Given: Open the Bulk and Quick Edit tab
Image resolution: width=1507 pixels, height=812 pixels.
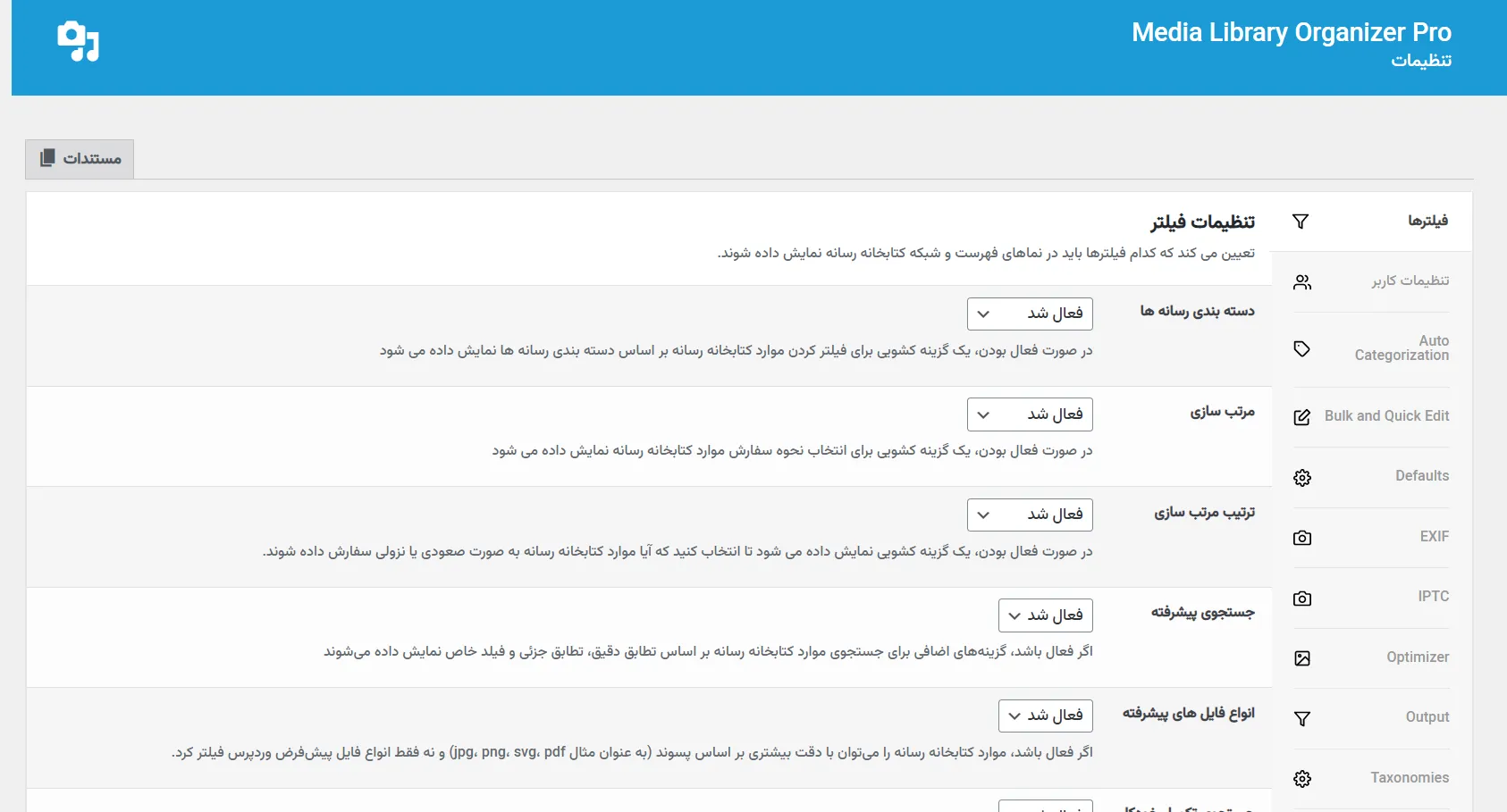Looking at the screenshot, I should tap(1371, 416).
